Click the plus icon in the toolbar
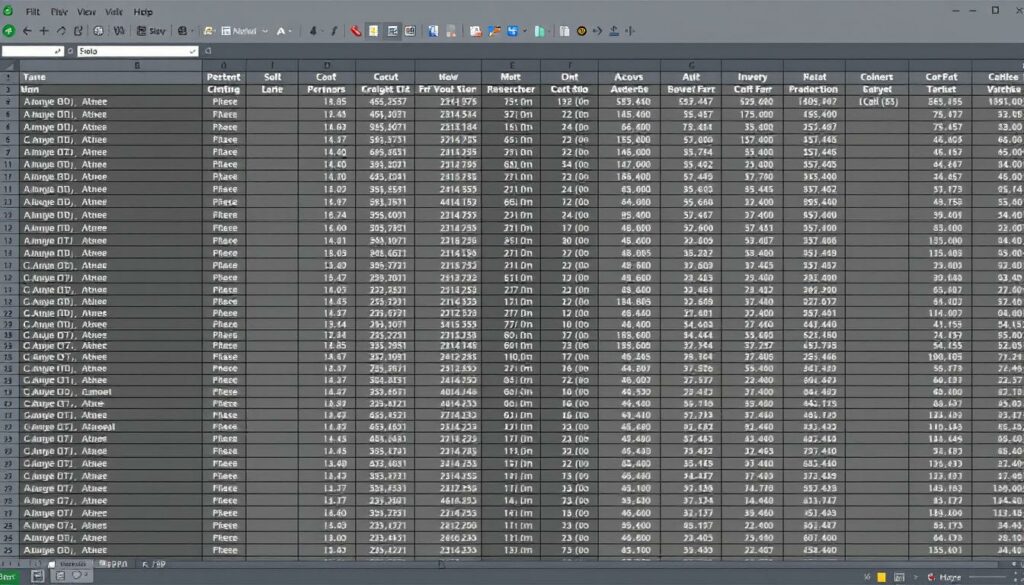This screenshot has width=1024, height=585. click(x=44, y=31)
